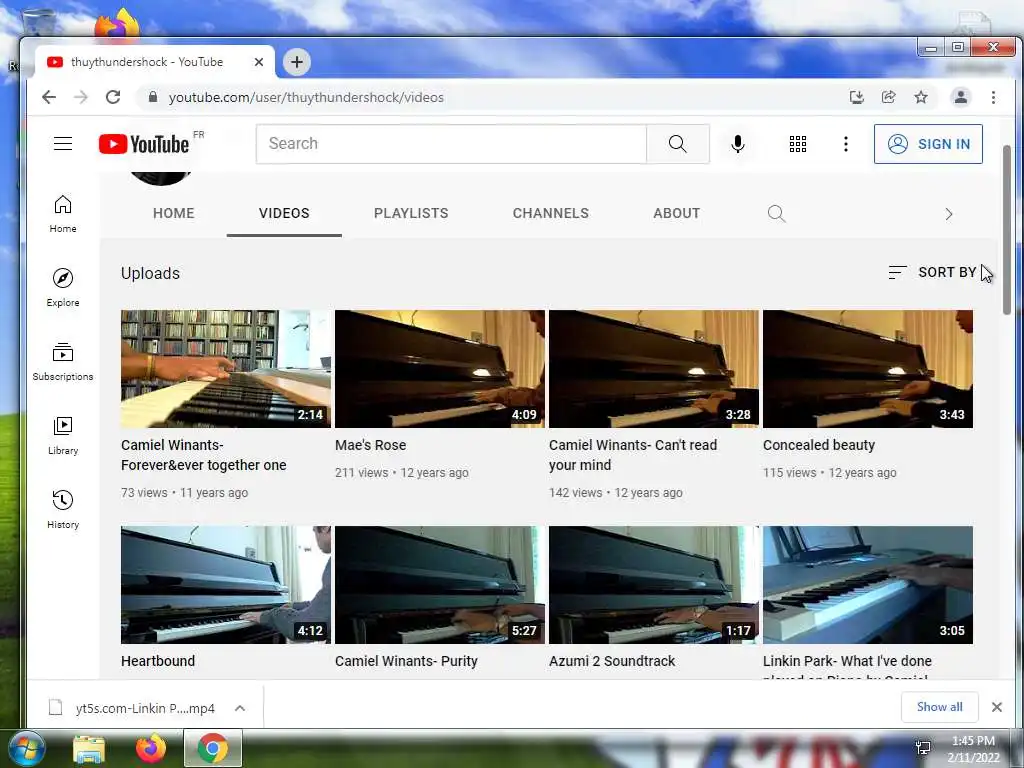The image size is (1024, 768).
Task: Open the 1:17 Azumi 2 Soundtrack thumbnail
Action: [654, 585]
